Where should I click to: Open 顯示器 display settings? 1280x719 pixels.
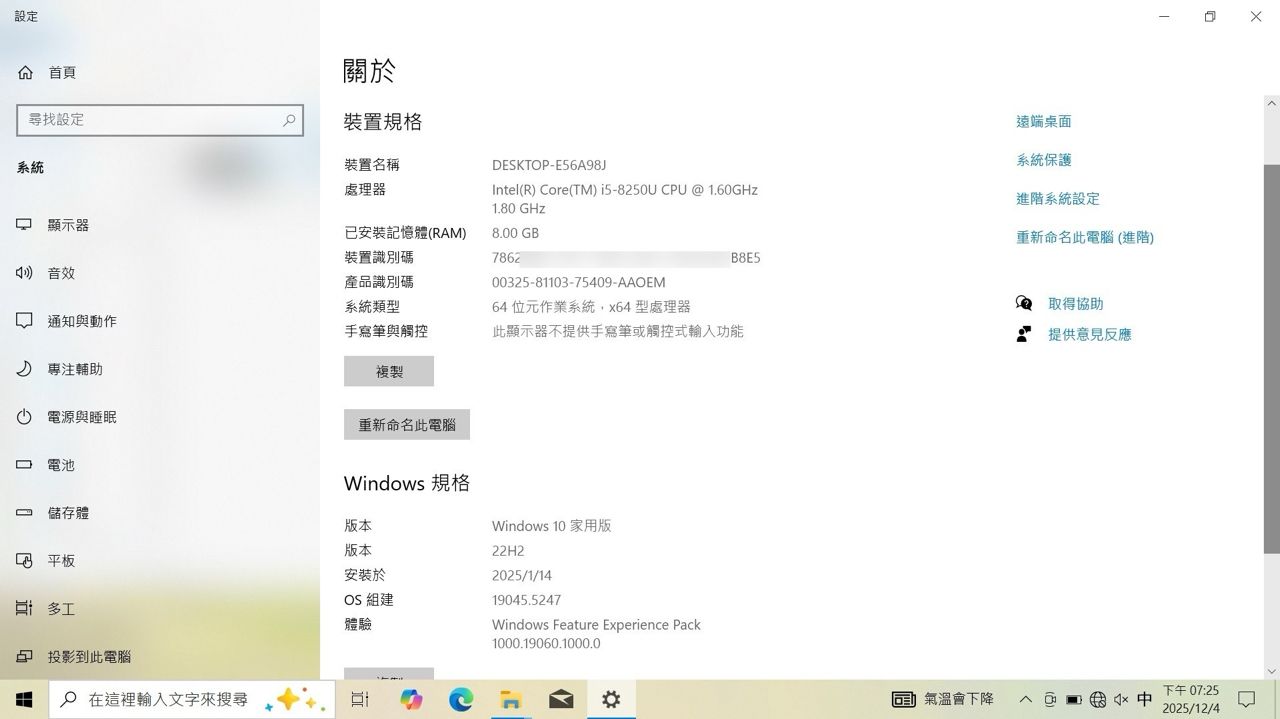[68, 225]
